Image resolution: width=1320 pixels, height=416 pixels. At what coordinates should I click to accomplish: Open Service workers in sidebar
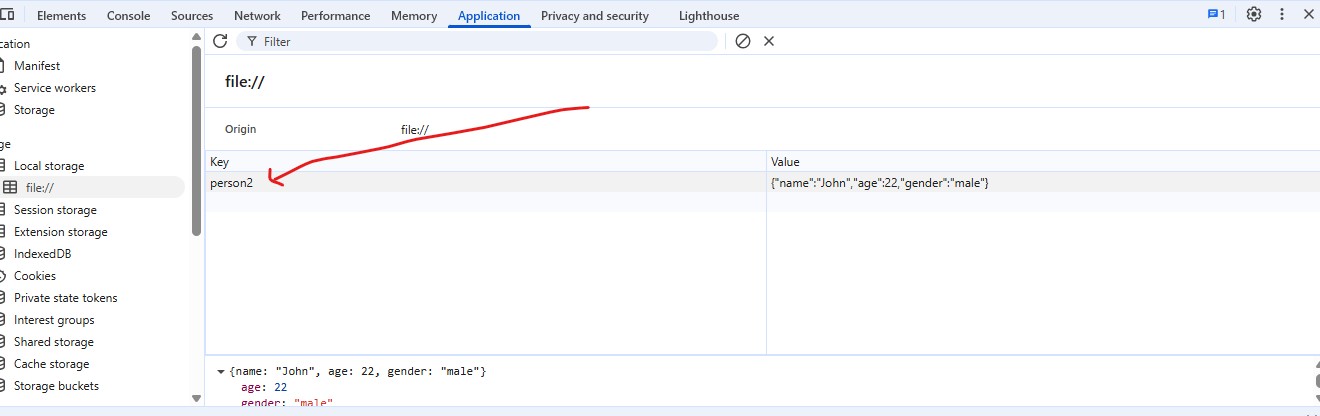click(54, 88)
